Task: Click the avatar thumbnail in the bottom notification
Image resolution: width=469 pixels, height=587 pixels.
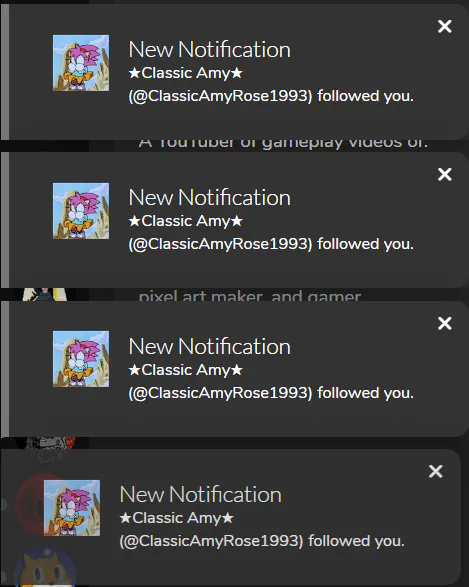Action: click(x=72, y=508)
